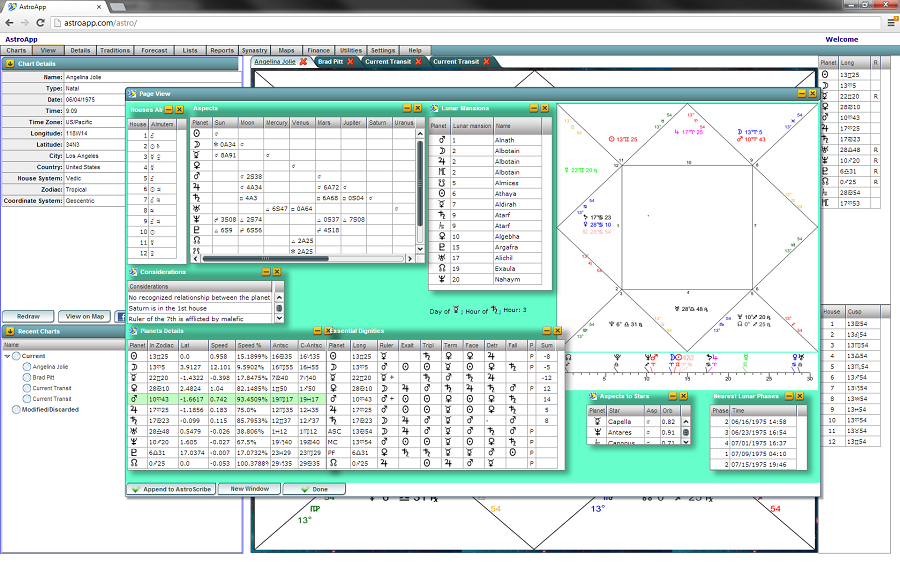Open the Forecast menu
The height and width of the screenshot is (562, 900).
tap(154, 50)
